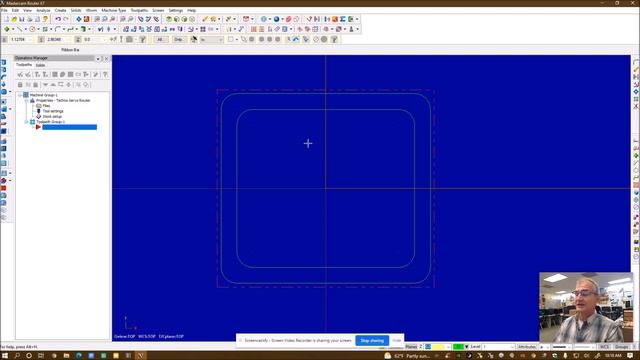Screen dimensions: 640x360
Task: Click the All selection button
Action: tap(160, 40)
